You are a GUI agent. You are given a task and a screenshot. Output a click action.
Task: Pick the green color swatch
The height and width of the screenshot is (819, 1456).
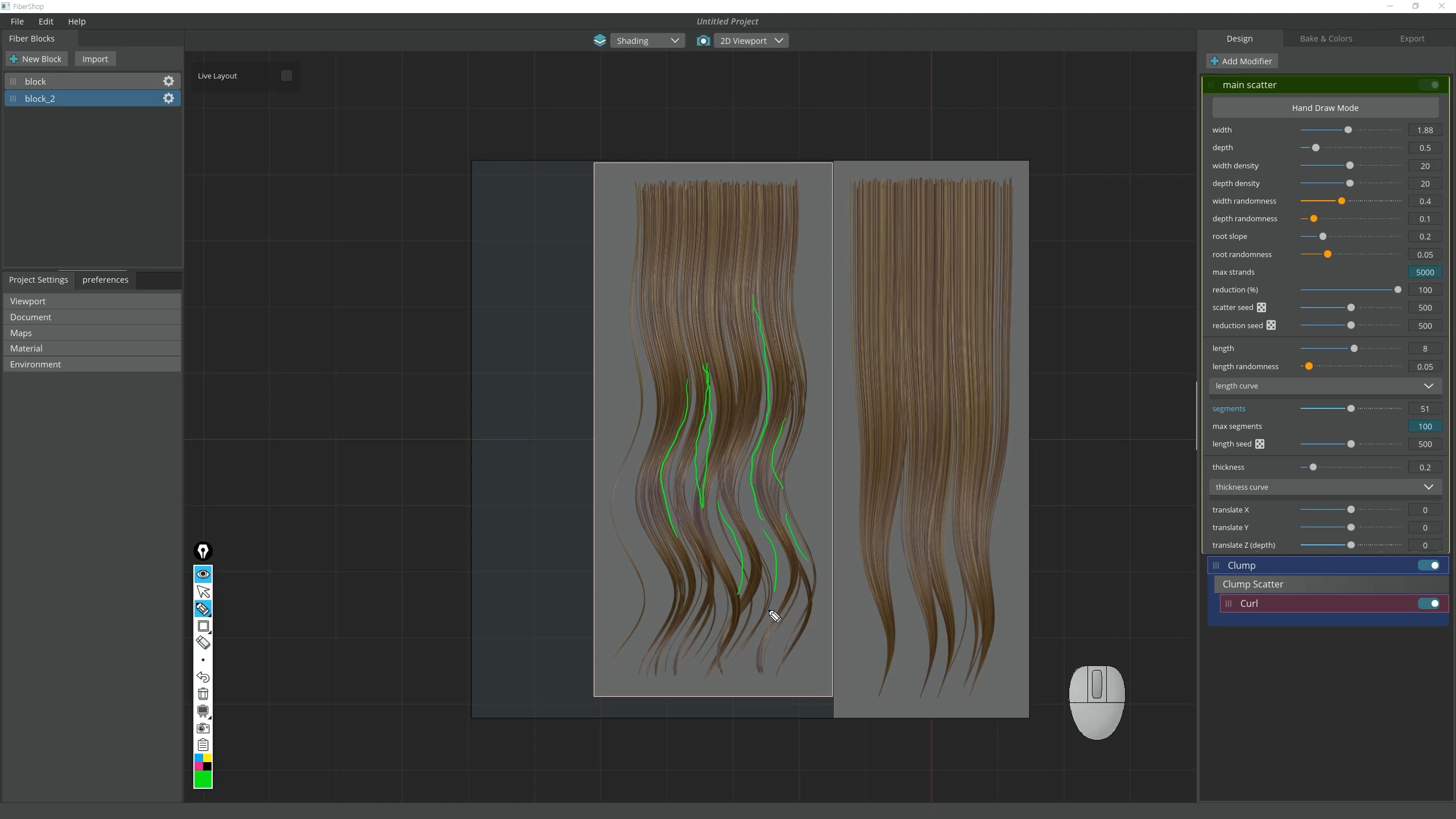[x=203, y=779]
